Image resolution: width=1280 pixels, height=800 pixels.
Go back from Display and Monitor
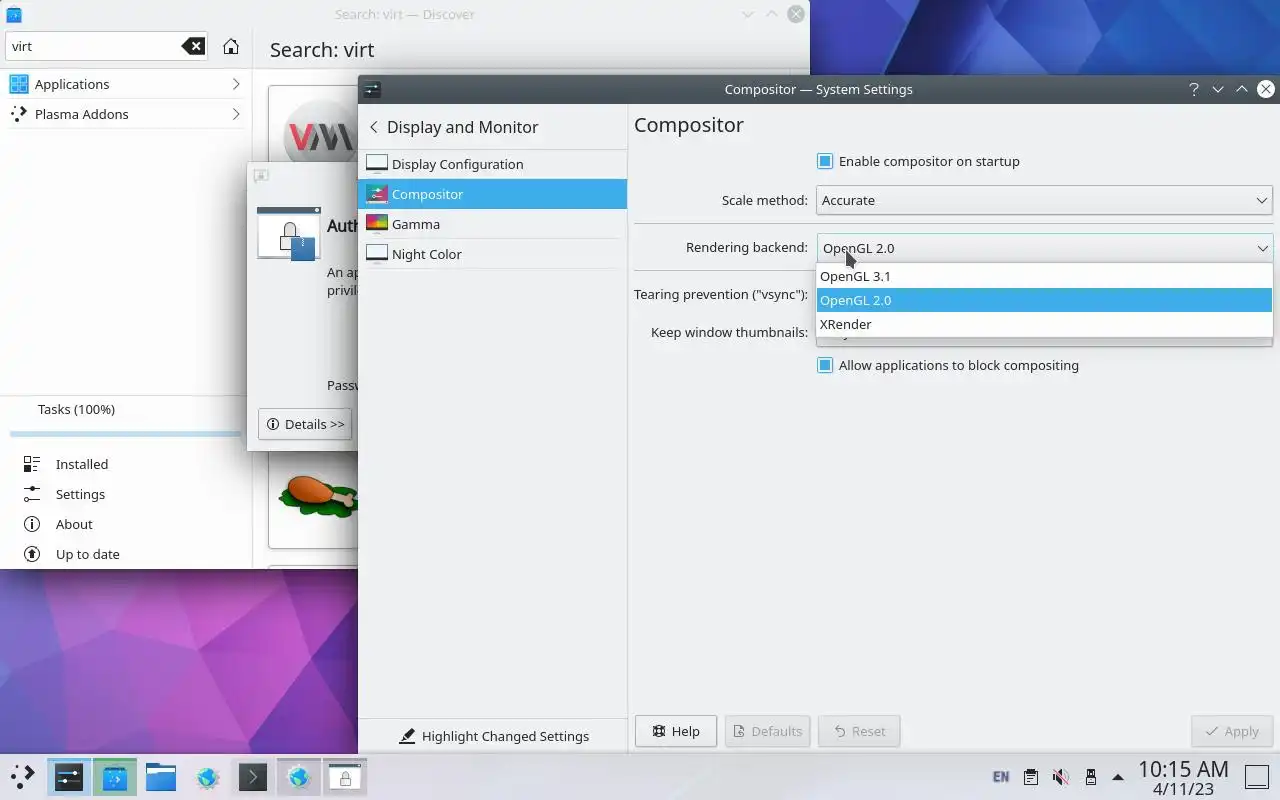(374, 127)
